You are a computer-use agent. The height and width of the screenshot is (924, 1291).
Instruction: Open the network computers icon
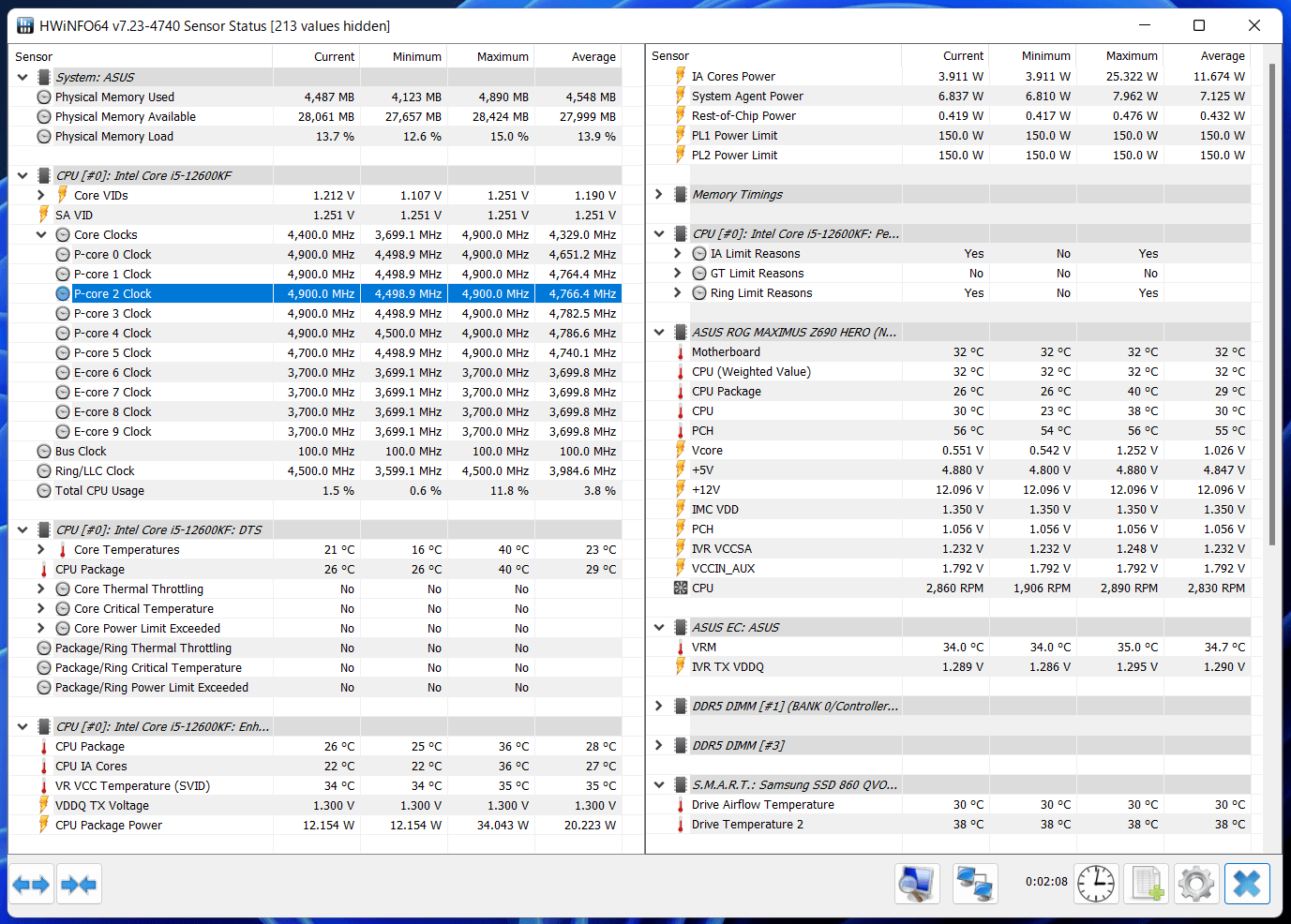coord(975,884)
